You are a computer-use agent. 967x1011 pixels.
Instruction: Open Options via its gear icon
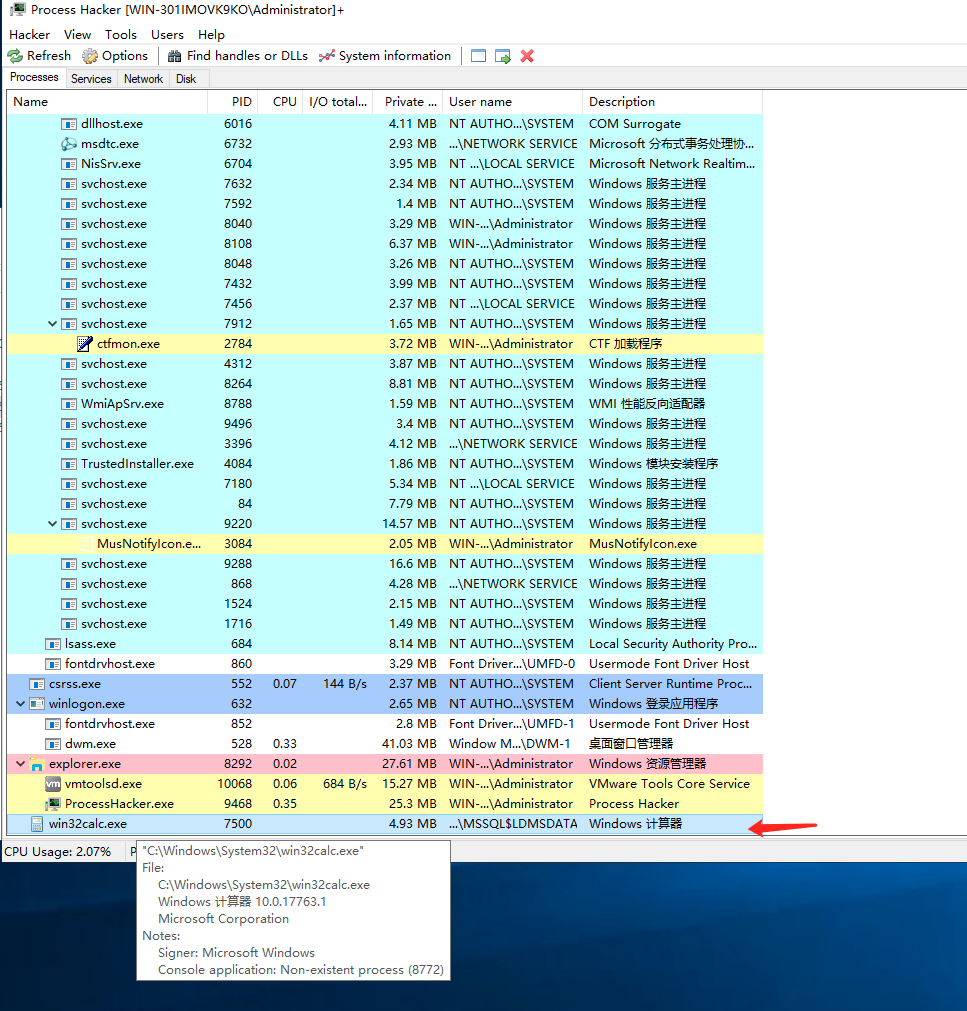[x=90, y=56]
